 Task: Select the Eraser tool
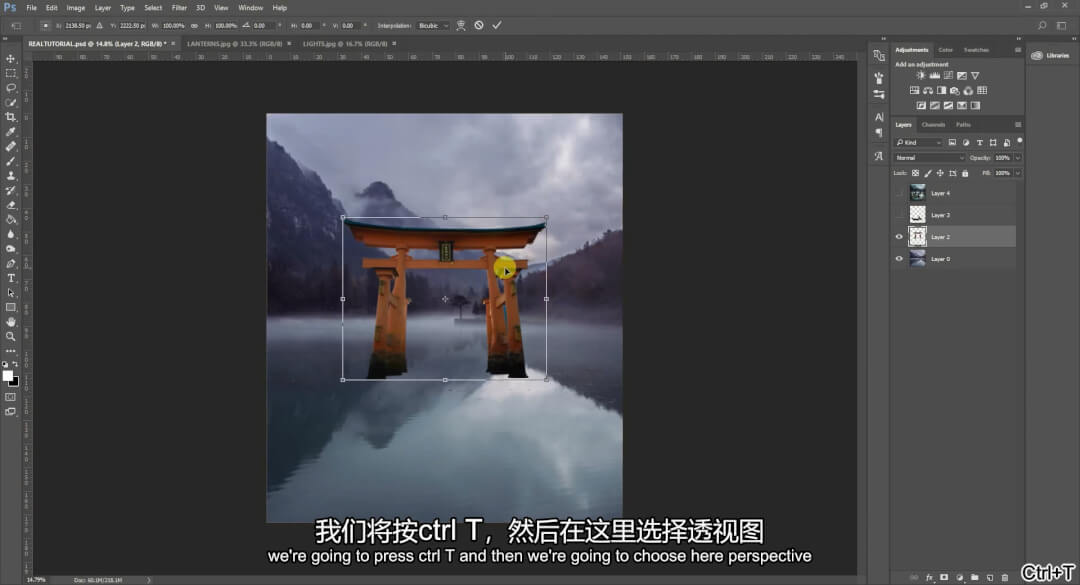[x=10, y=205]
